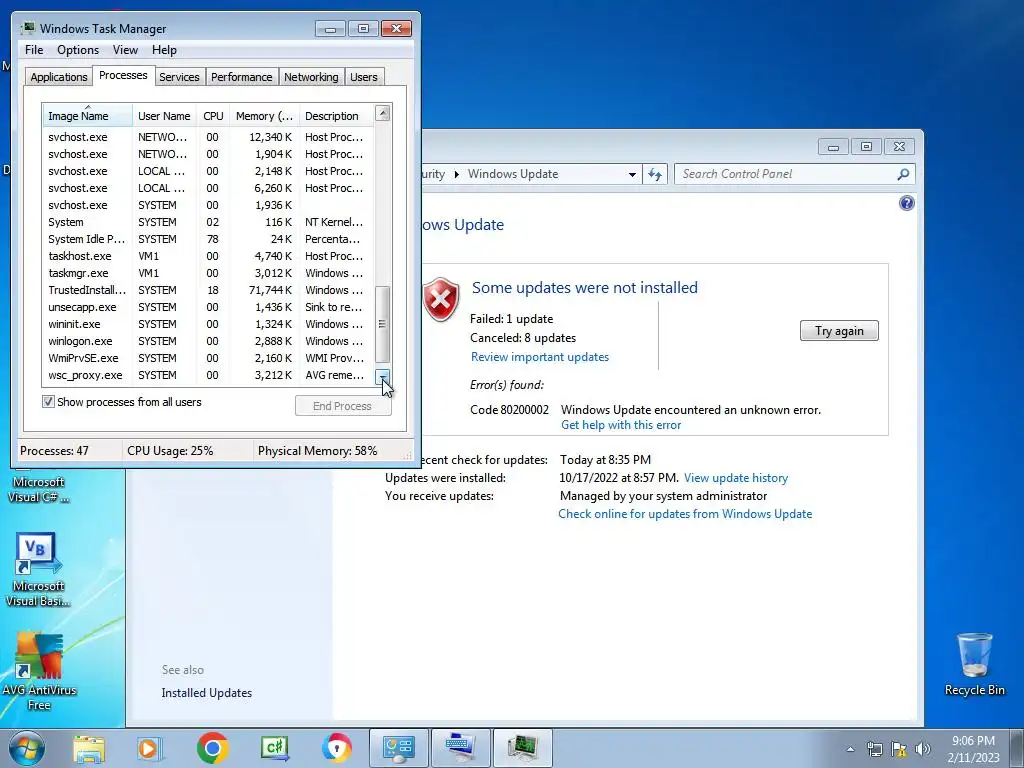1024x768 pixels.
Task: Open the Recycle Bin desktop icon
Action: 974,664
